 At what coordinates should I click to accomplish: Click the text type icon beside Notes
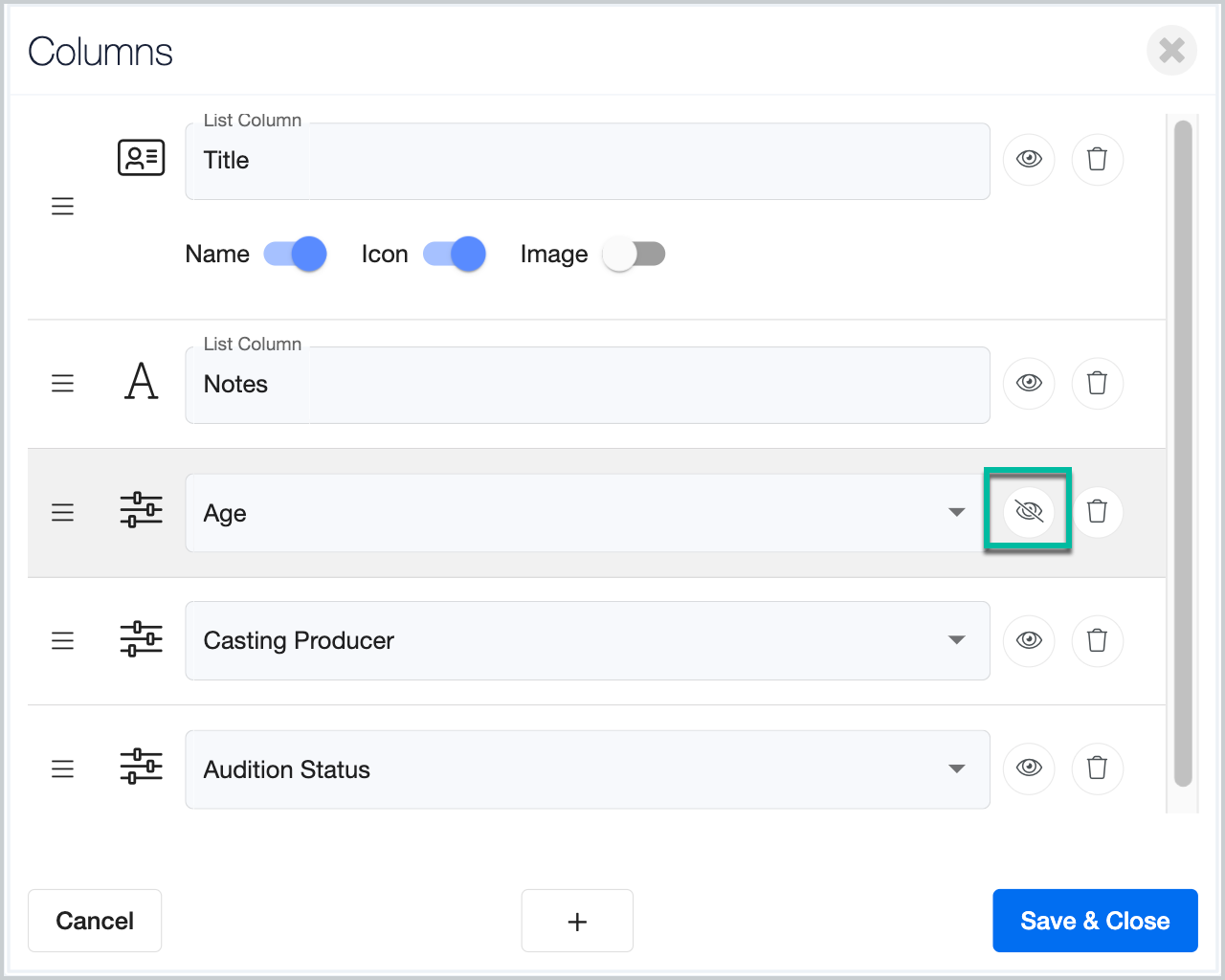tap(142, 381)
